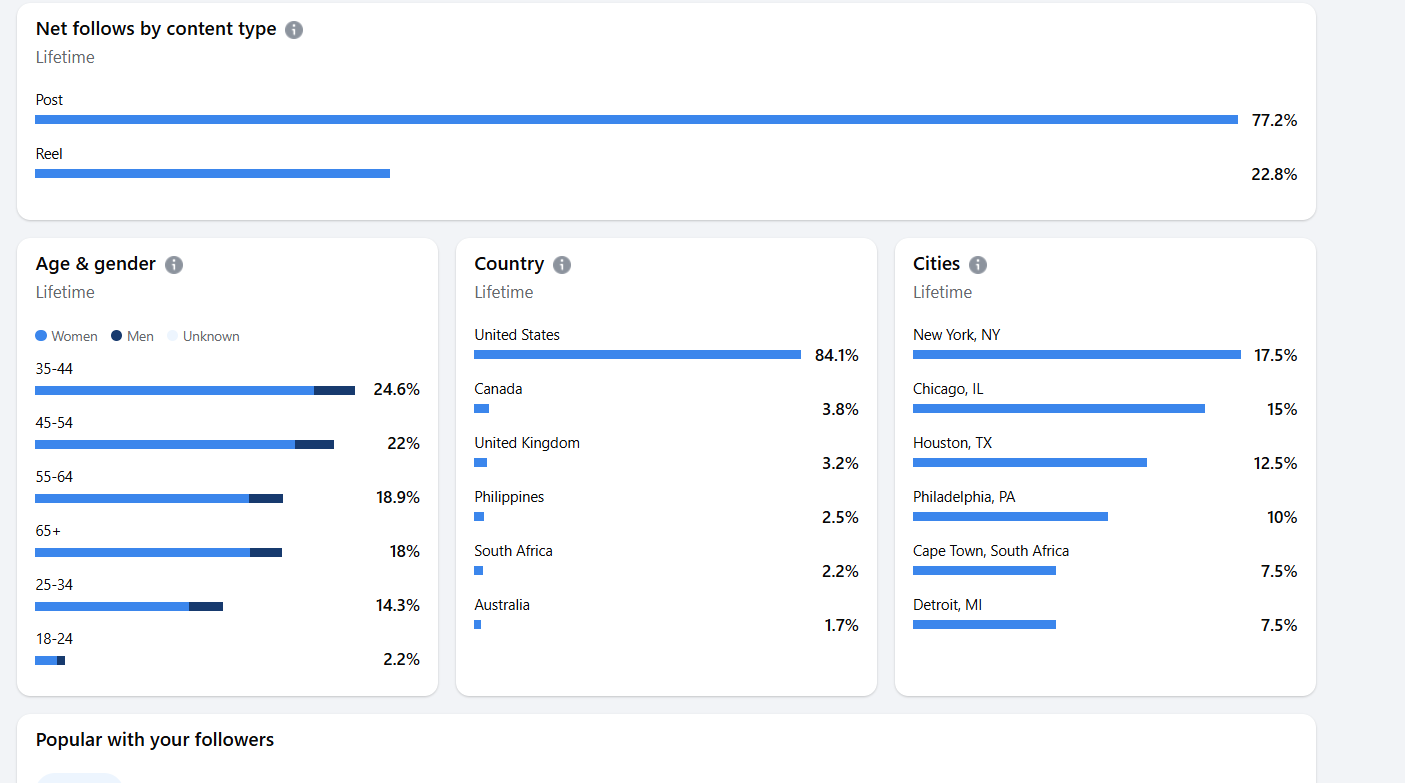
Task: Click the Popular with your followers heading
Action: point(155,740)
